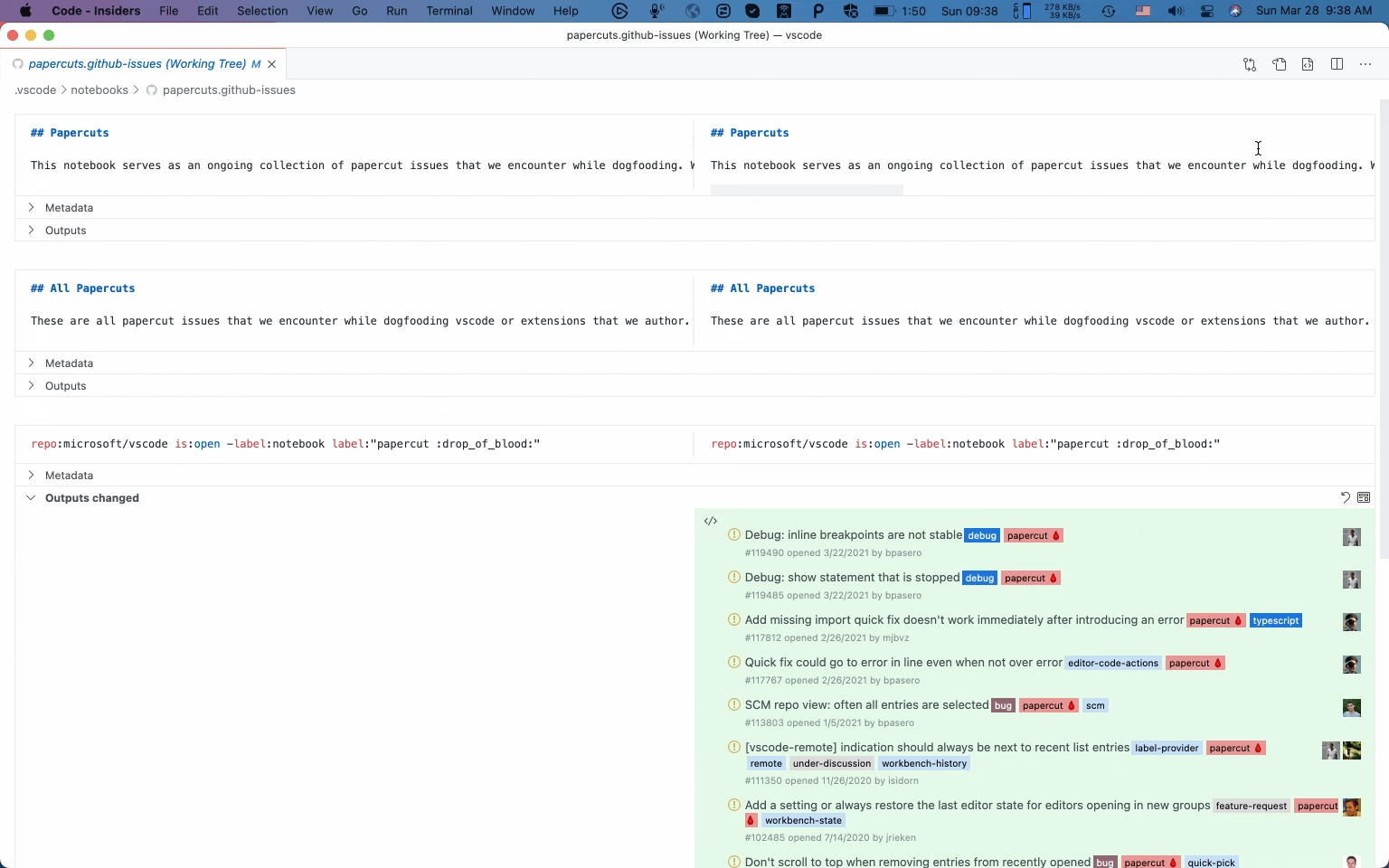Open the source view icon in toolbar
Viewport: 1389px width, 868px height.
1308,64
